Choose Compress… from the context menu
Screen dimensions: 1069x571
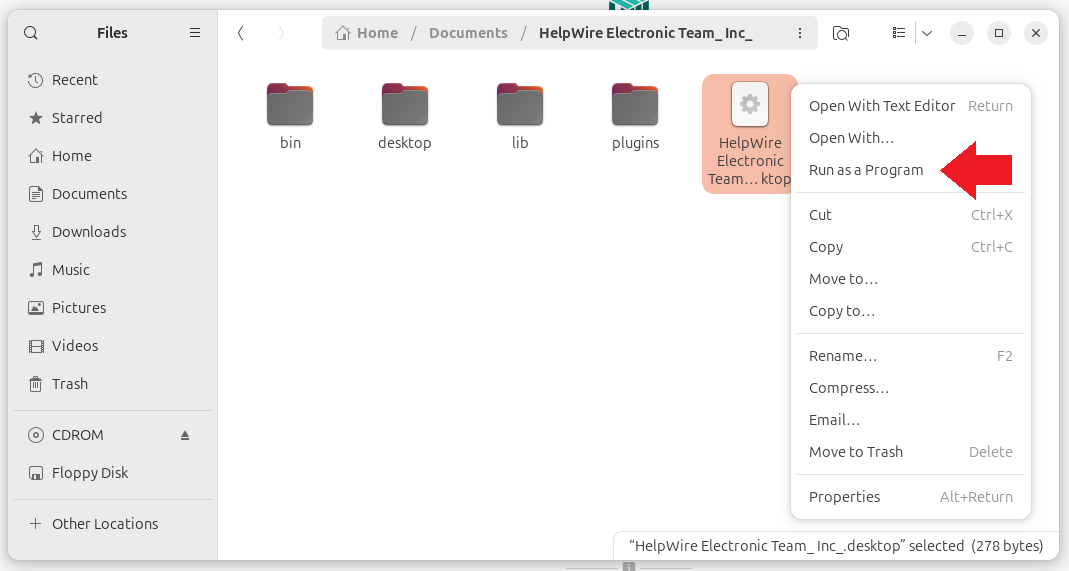coord(911,388)
